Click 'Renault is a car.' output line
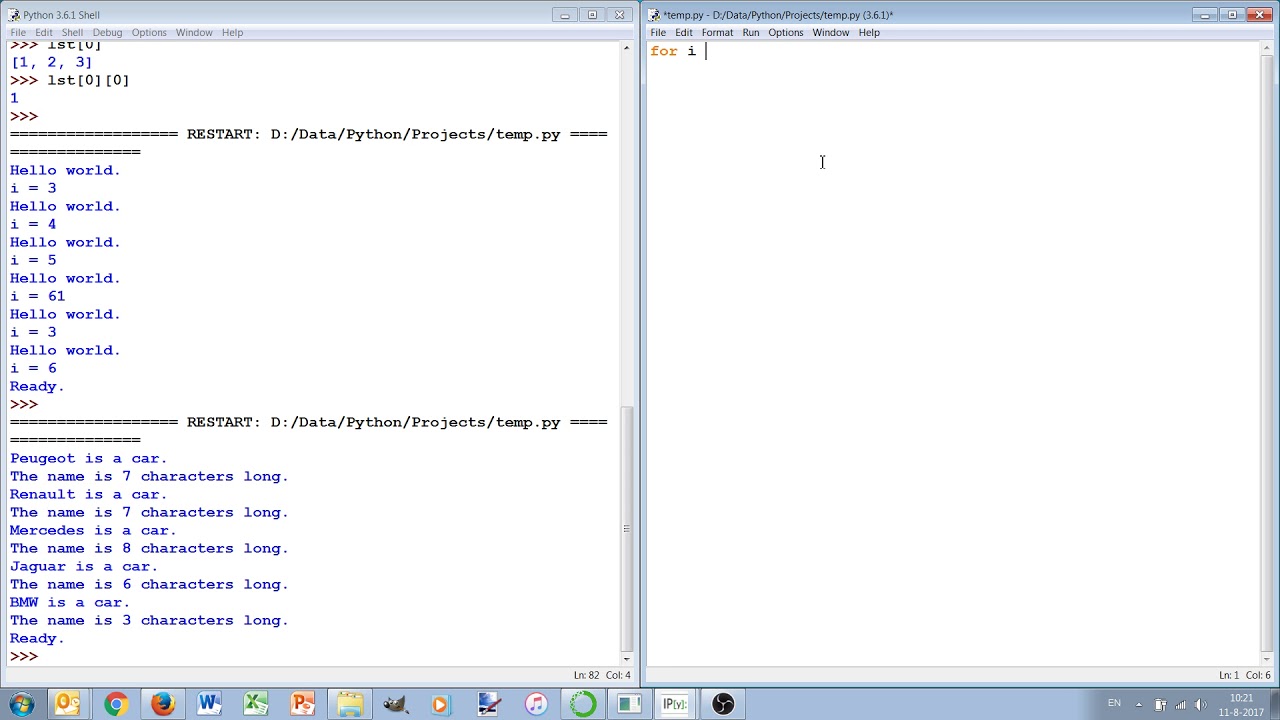Screen dimensions: 1280x720 [x=89, y=494]
